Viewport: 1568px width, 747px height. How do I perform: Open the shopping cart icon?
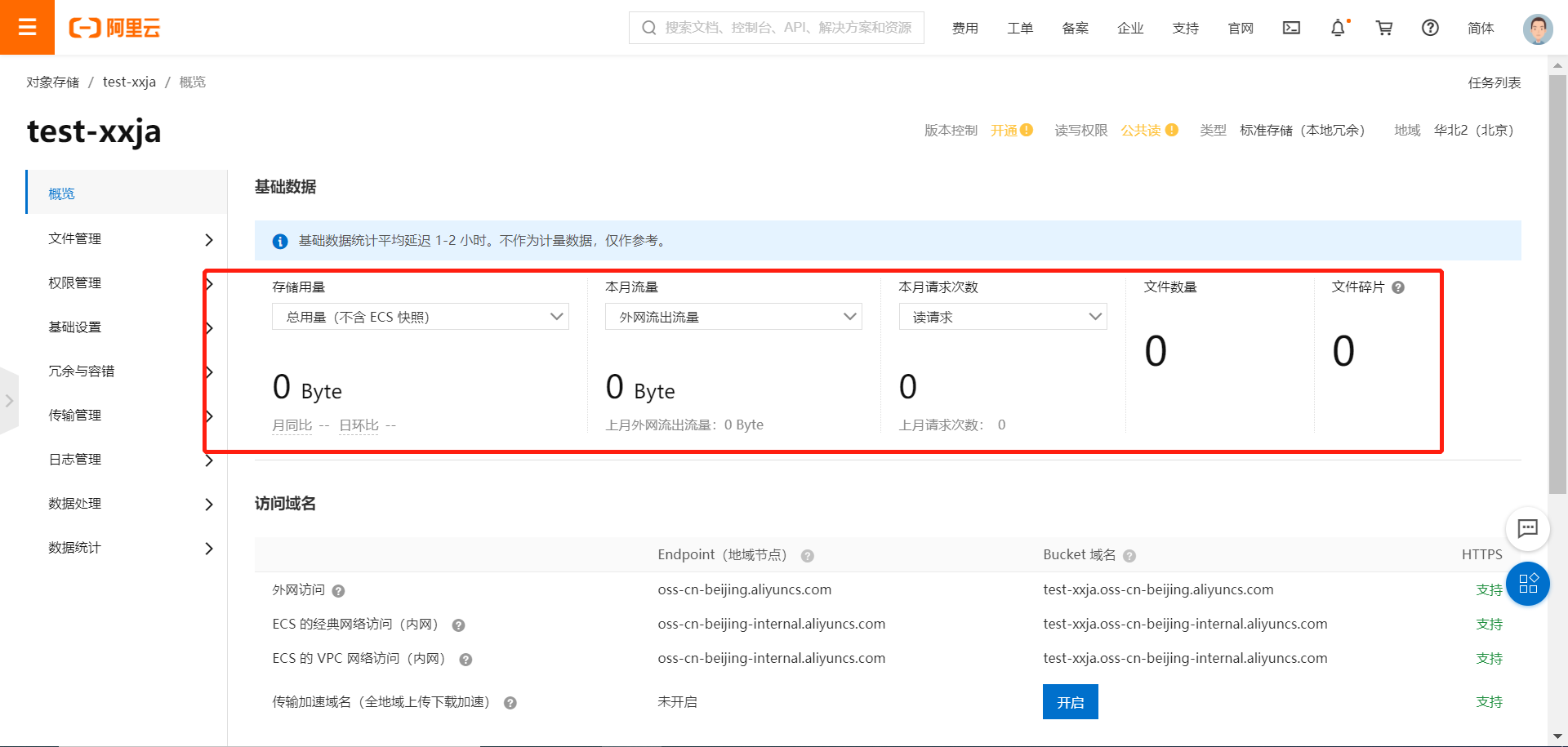coord(1383,27)
